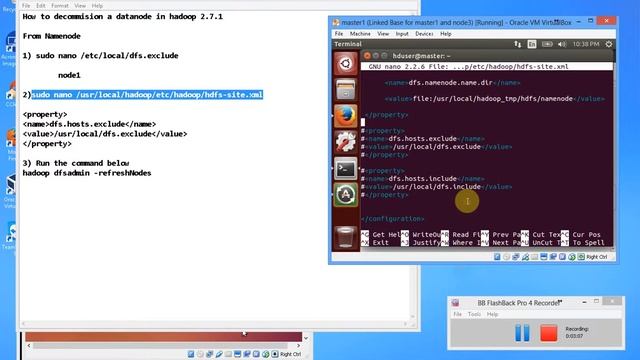The height and width of the screenshot is (360, 640).
Task: Open Help menu in Notepad
Action: [97, 6]
